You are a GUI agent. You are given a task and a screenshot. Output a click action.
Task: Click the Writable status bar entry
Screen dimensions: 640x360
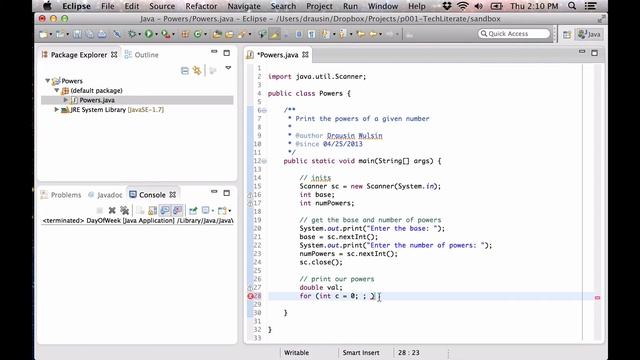click(x=296, y=353)
